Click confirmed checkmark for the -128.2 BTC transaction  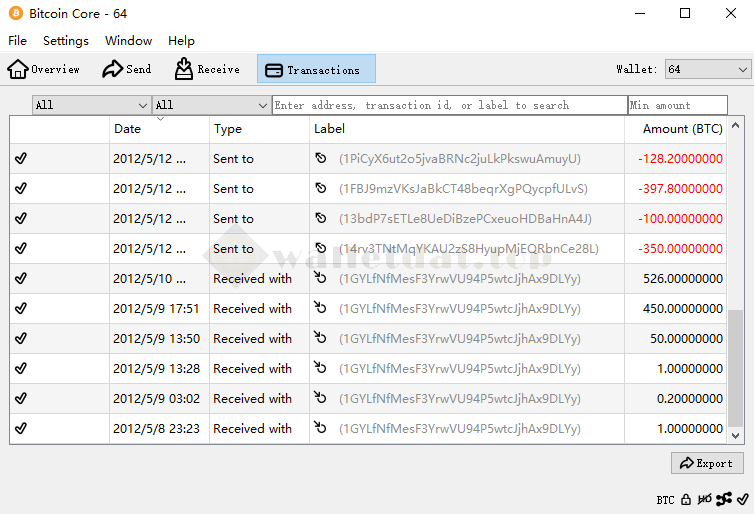click(21, 159)
